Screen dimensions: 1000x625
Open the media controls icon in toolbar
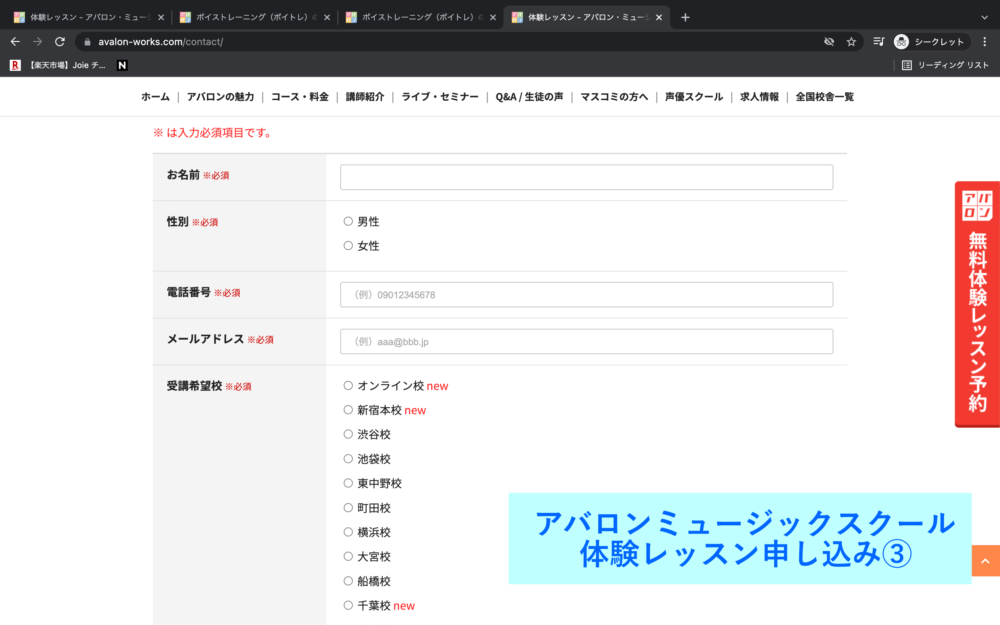click(x=879, y=41)
